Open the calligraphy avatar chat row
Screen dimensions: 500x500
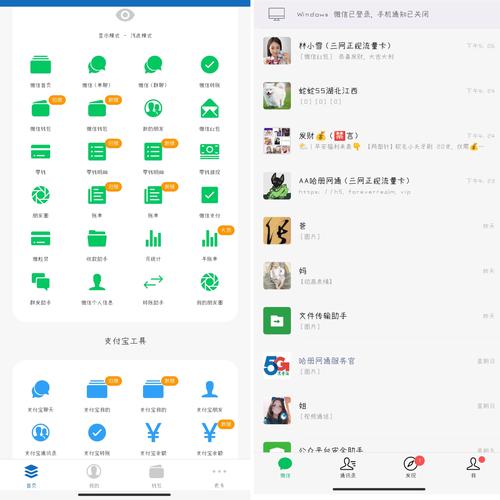pyautogui.click(x=377, y=231)
